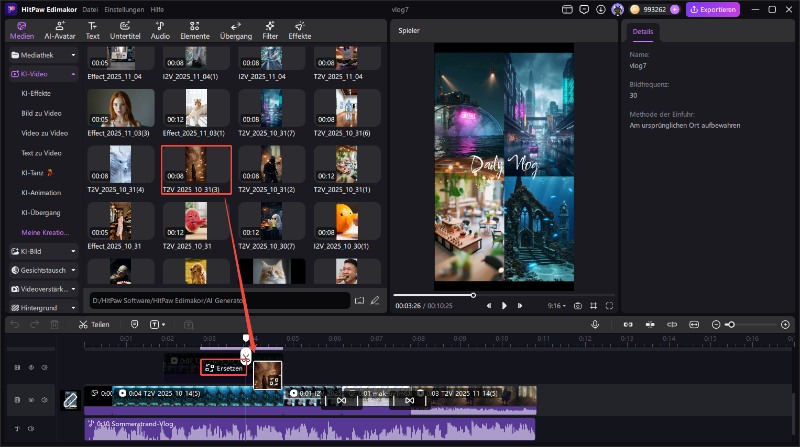
Task: Click the Exportieren button
Action: click(712, 9)
